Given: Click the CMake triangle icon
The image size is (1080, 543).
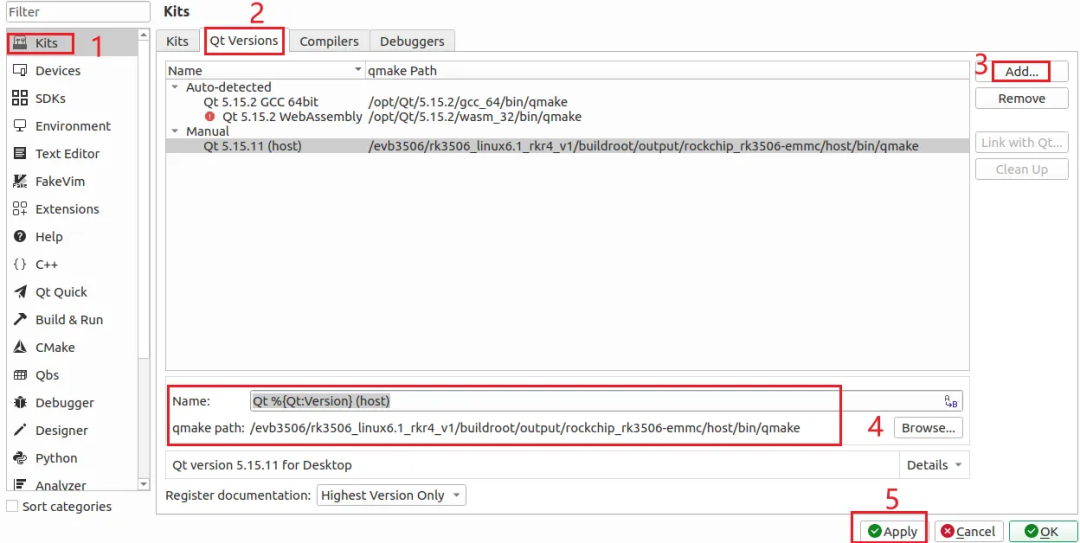Looking at the screenshot, I should 20,347.
